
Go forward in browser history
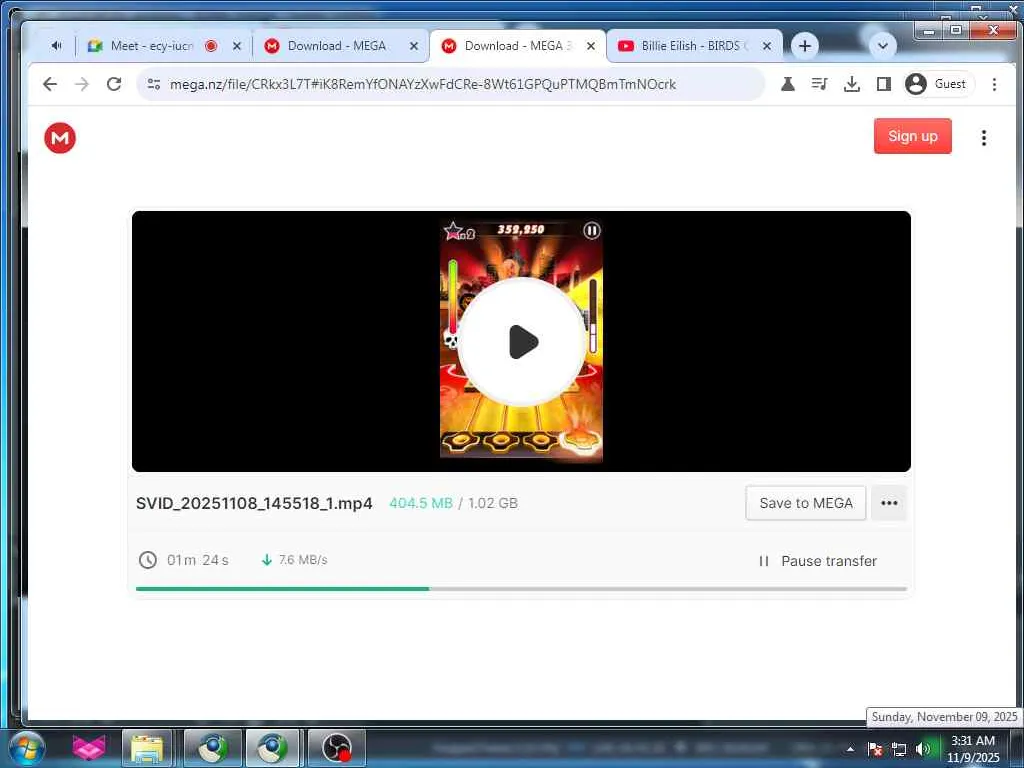pos(82,84)
